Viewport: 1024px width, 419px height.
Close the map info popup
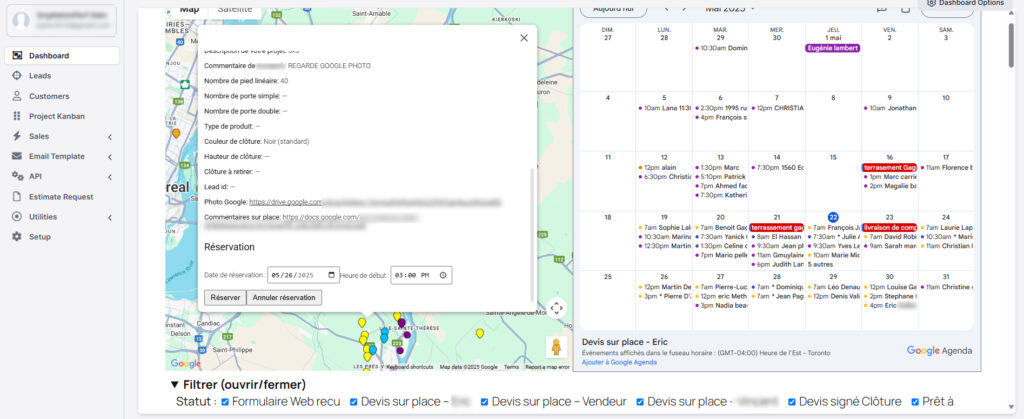(x=523, y=38)
